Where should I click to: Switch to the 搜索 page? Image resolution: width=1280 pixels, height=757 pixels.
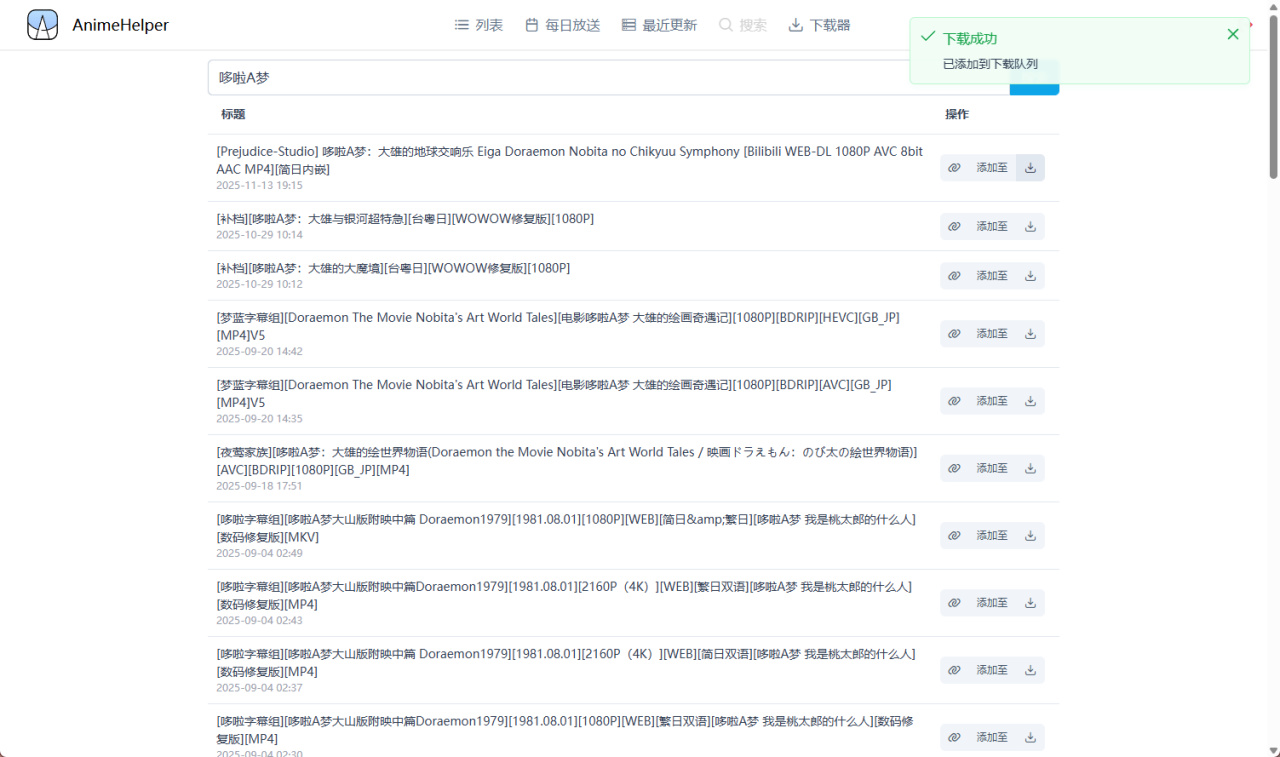pos(743,25)
